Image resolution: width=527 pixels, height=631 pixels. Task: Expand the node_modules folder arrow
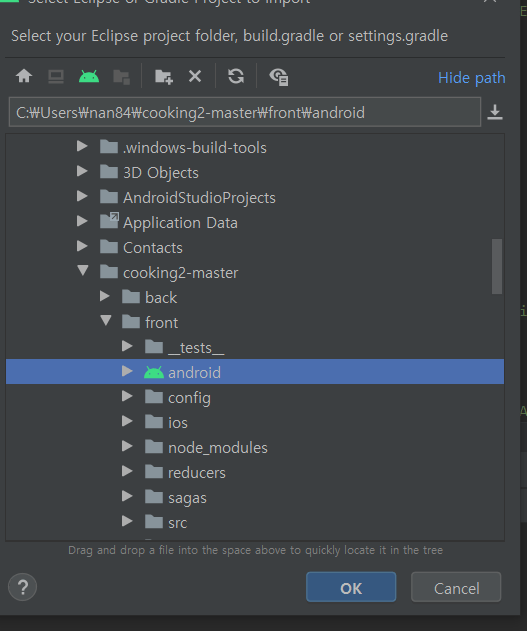coord(127,446)
